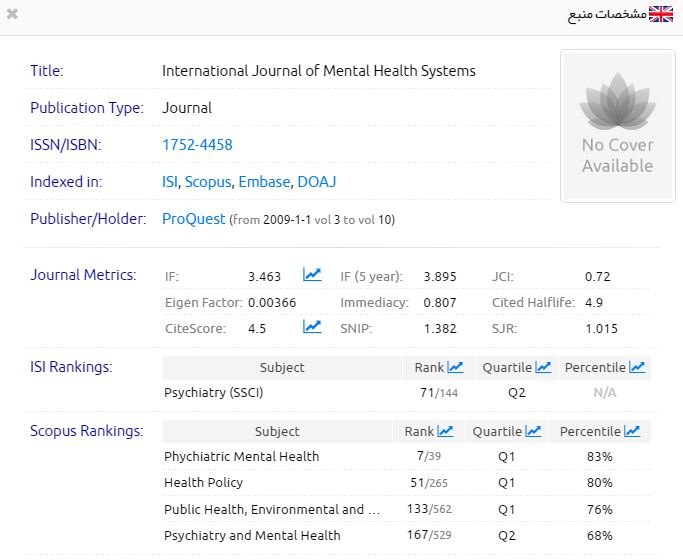Image resolution: width=683 pixels, height=560 pixels.
Task: Click the Embase index link
Action: 264,182
